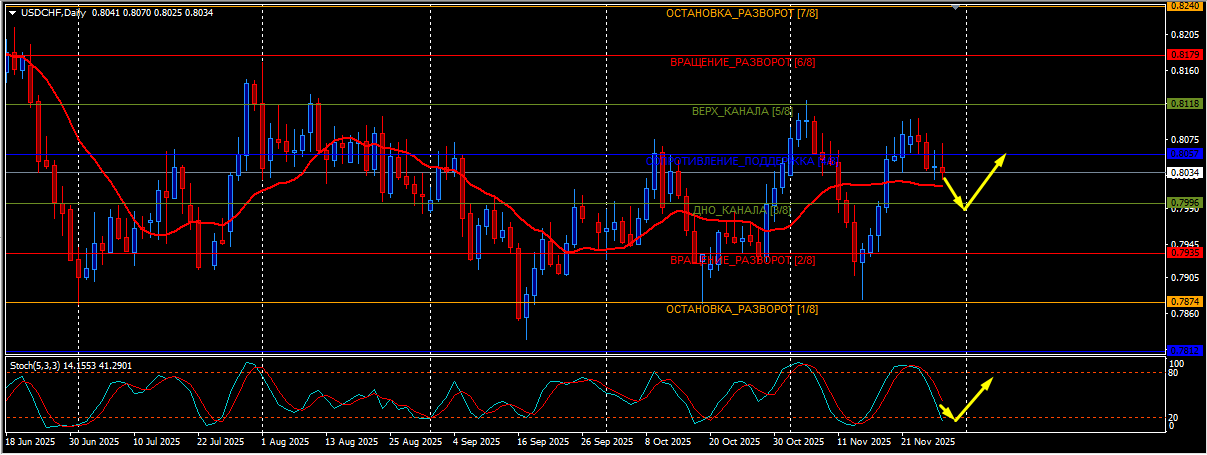
Task: Click the ОСТАНОВКА_РАЗВОРОТ [7/8] level label
Action: pos(742,13)
